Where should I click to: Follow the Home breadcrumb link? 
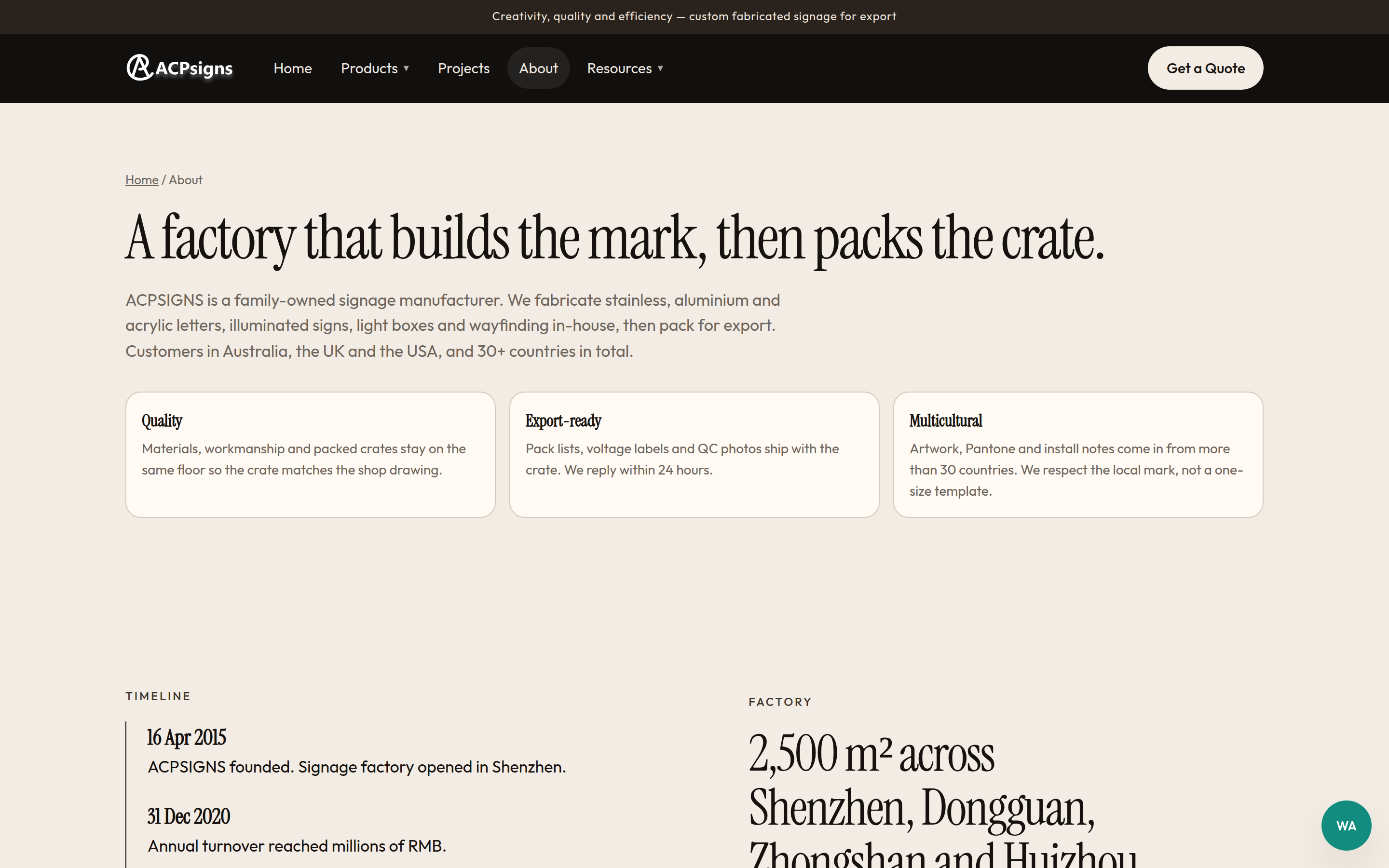click(142, 180)
